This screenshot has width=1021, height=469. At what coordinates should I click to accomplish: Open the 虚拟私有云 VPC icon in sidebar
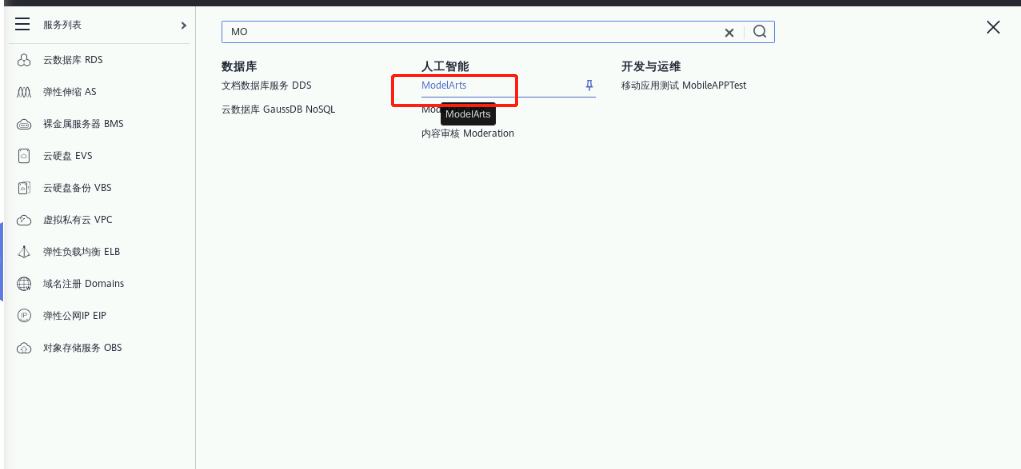[23, 220]
